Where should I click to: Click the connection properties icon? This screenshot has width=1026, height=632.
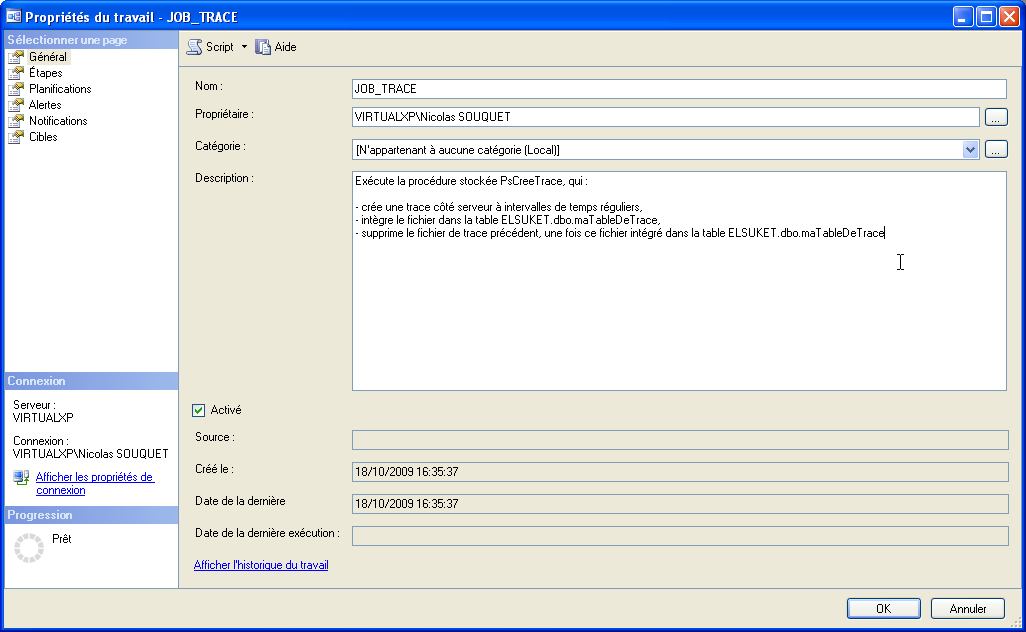pyautogui.click(x=21, y=478)
